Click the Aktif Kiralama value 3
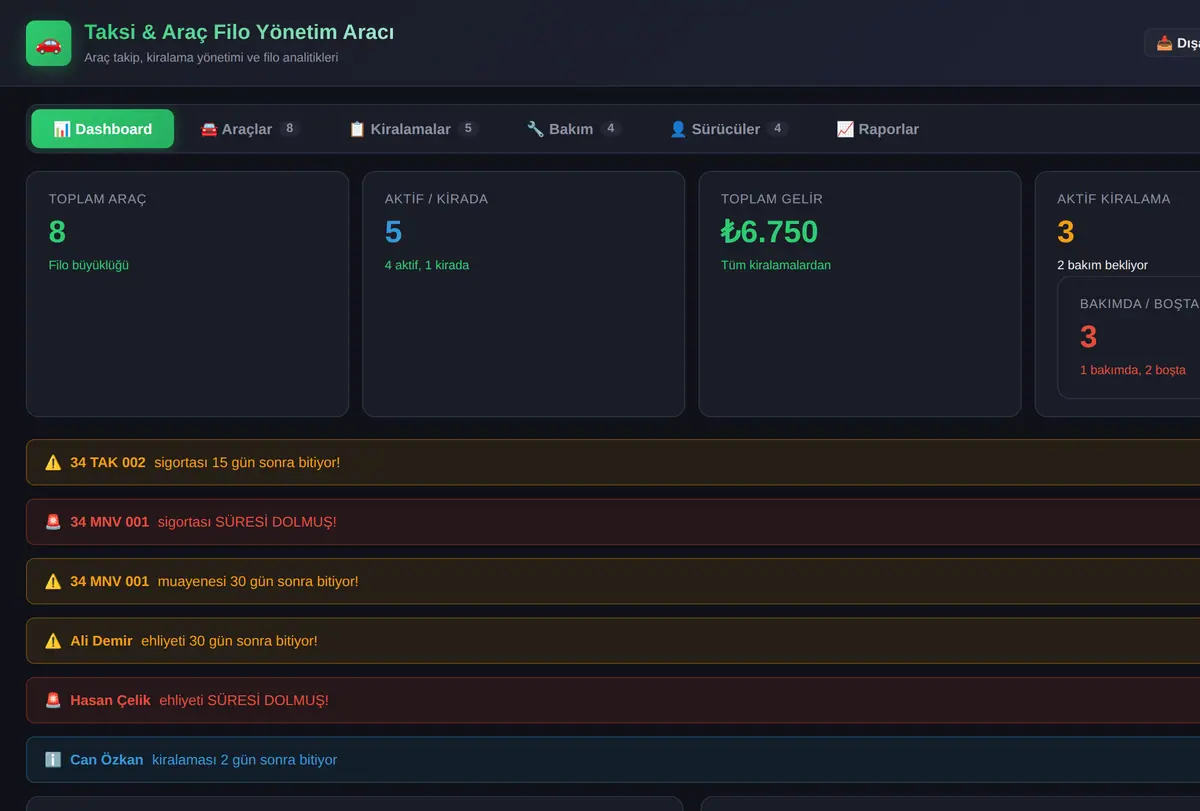The image size is (1200, 811). tap(1066, 232)
